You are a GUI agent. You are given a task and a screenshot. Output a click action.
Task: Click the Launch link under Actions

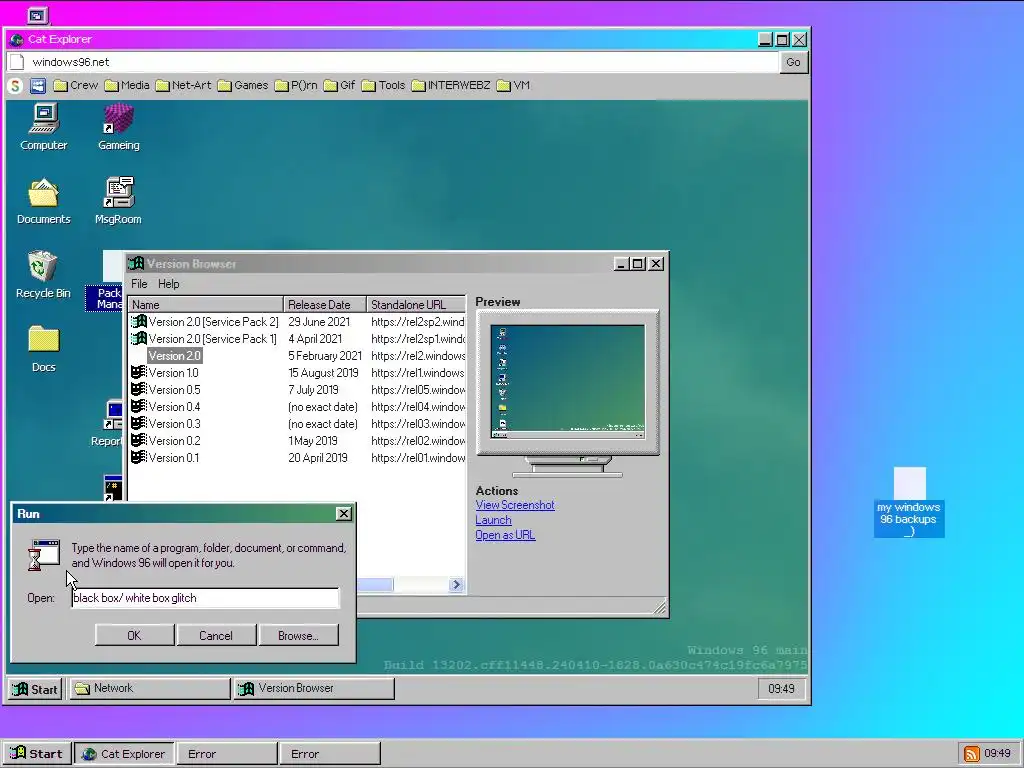pos(493,520)
